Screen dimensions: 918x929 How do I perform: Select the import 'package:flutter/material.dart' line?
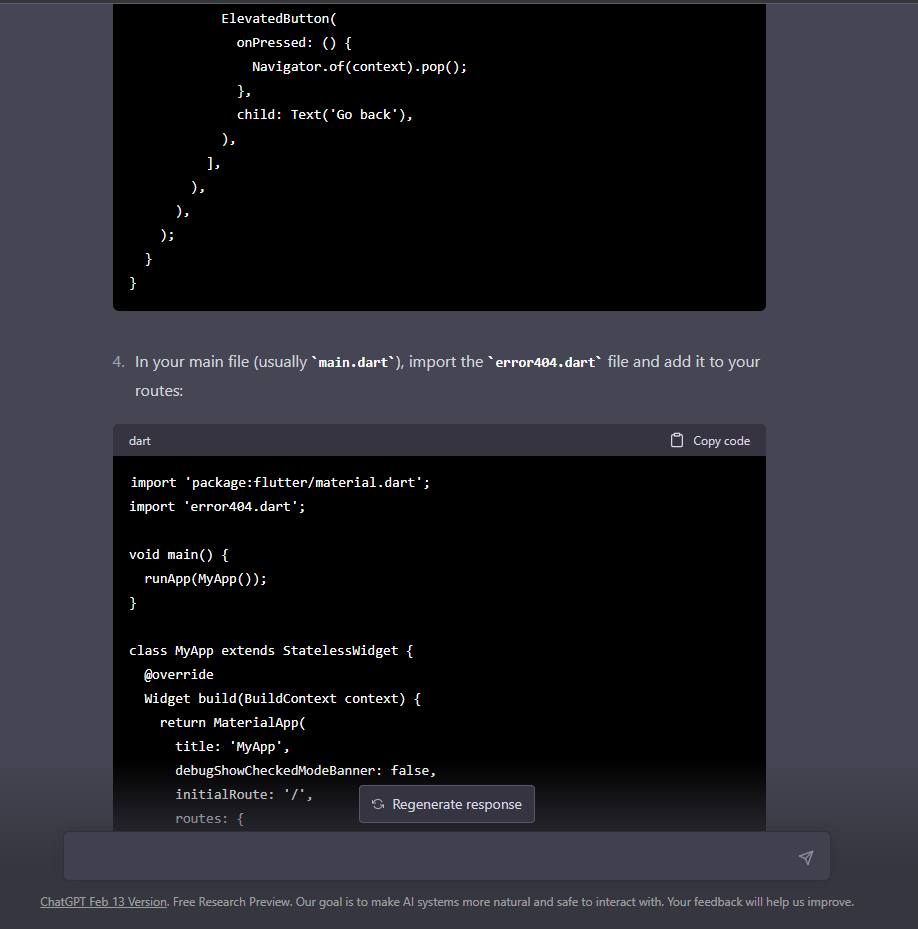(280, 482)
